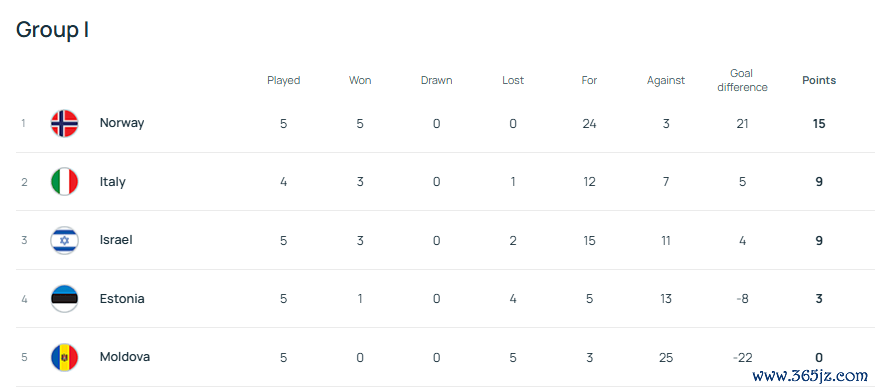Click Moldova's -22 goal difference value
Viewport: 875px width, 391px height.
(742, 357)
